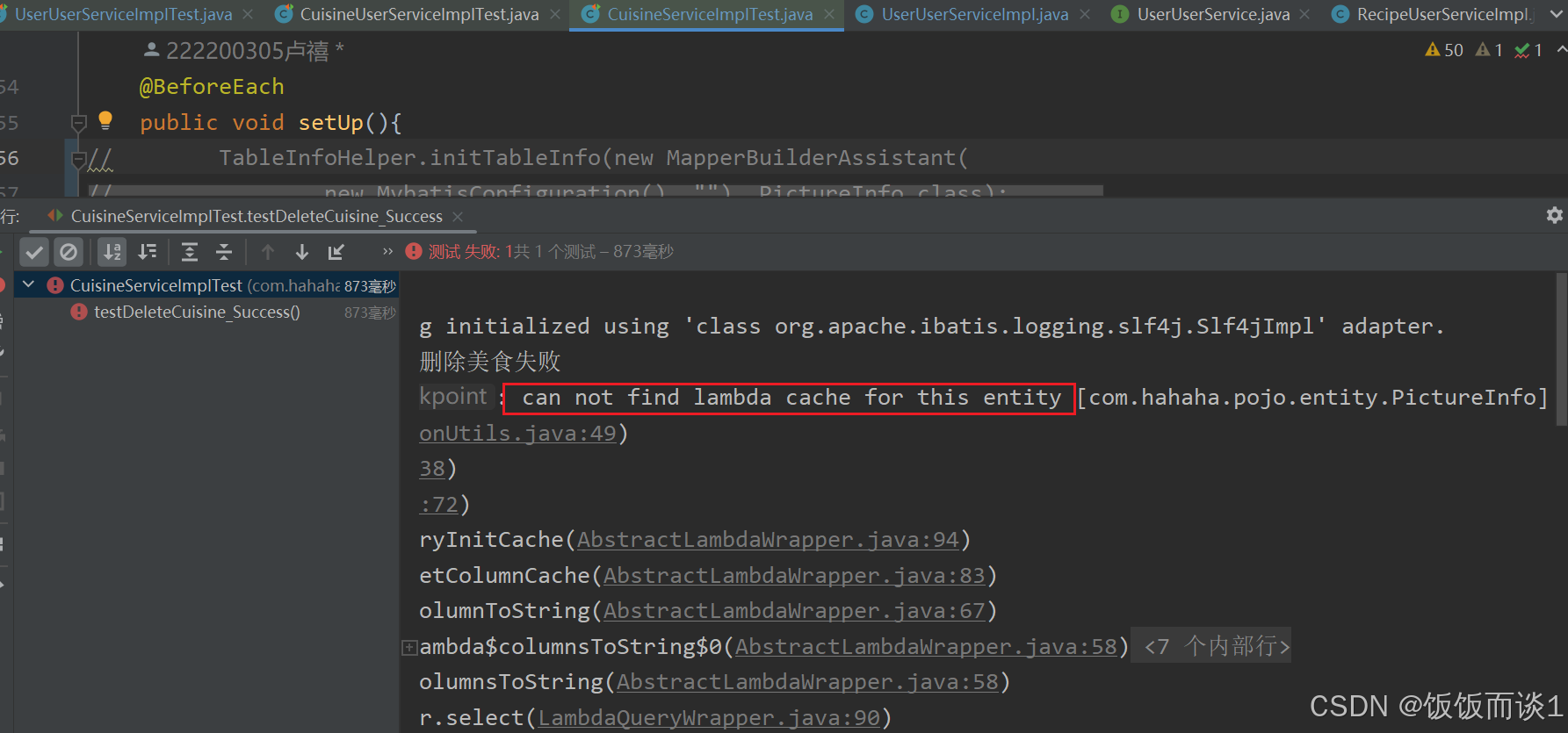
Task: Expand all test tree nodes
Action: point(189,253)
